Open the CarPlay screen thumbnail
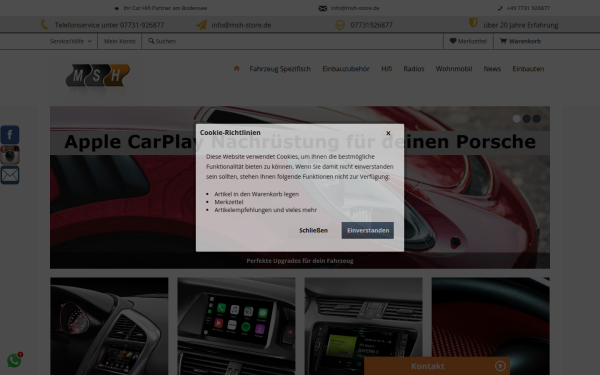 pos(236,326)
